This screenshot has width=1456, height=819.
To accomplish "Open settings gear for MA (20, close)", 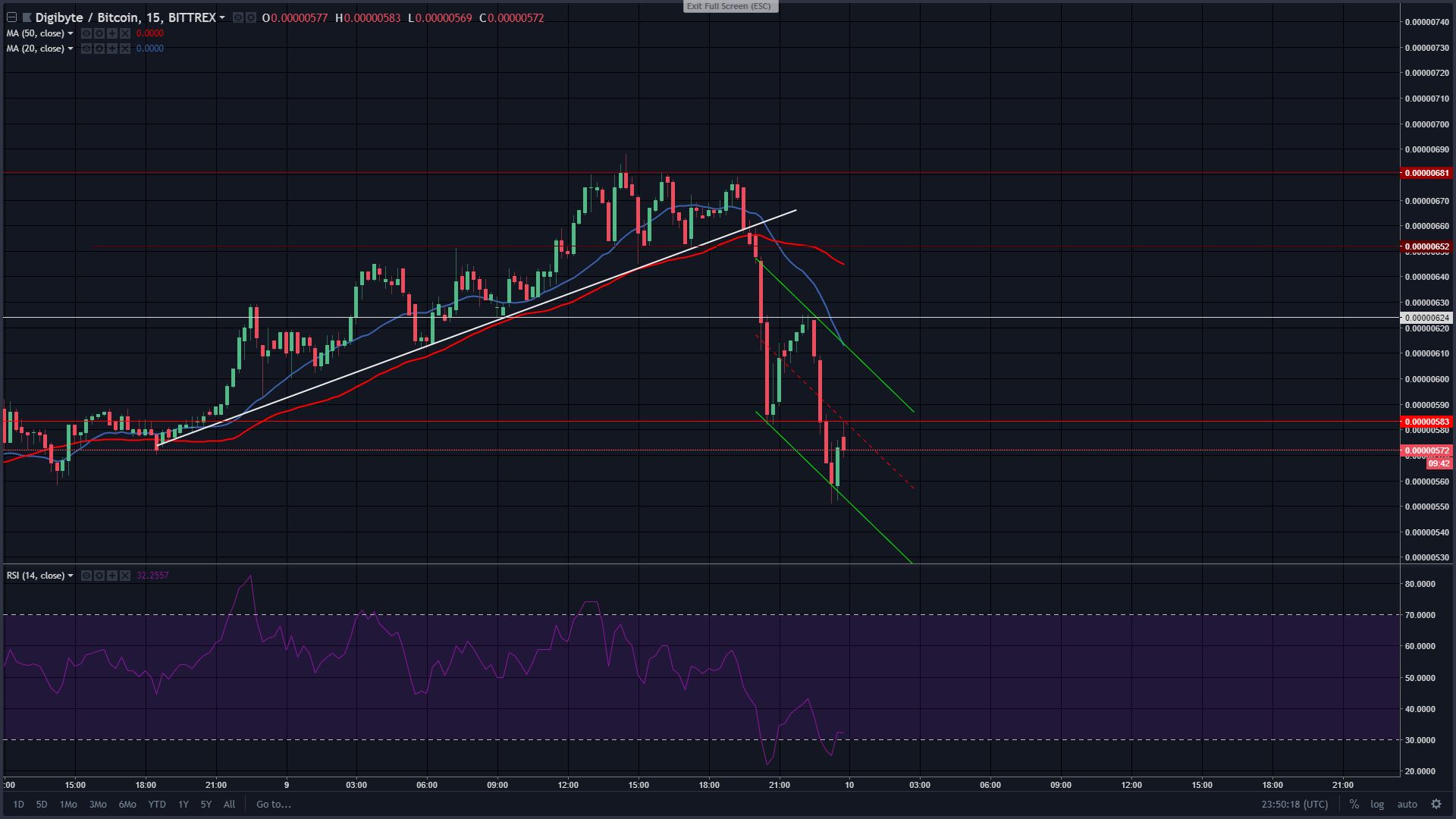I will point(99,49).
